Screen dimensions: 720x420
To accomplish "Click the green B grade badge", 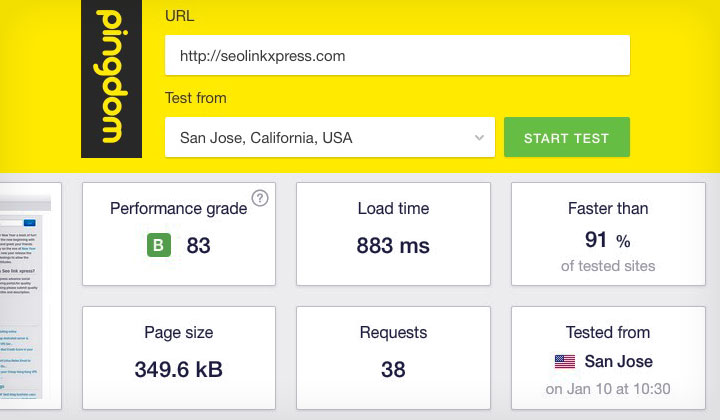I will click(x=159, y=245).
